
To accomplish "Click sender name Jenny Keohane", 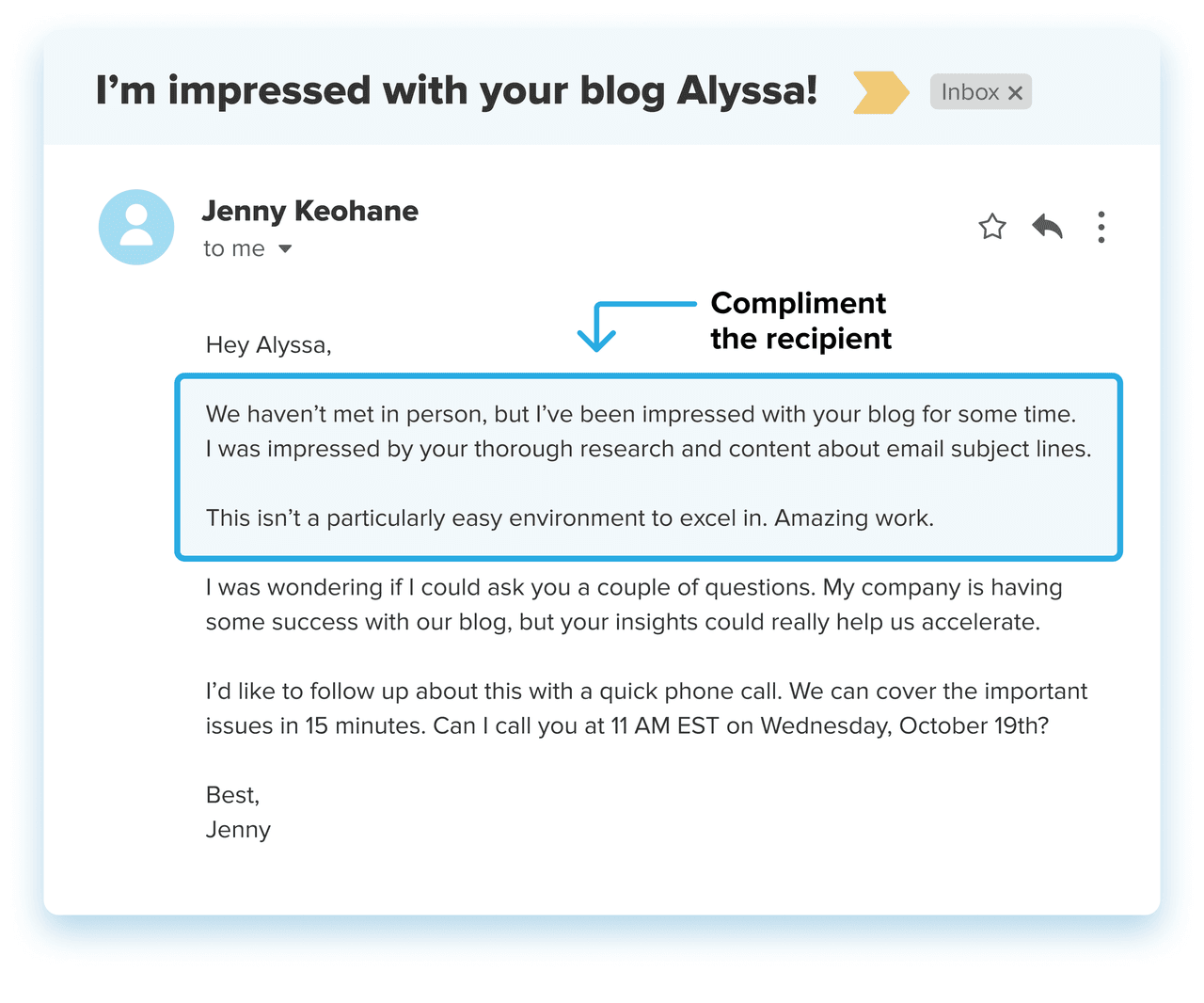I will click(x=309, y=211).
